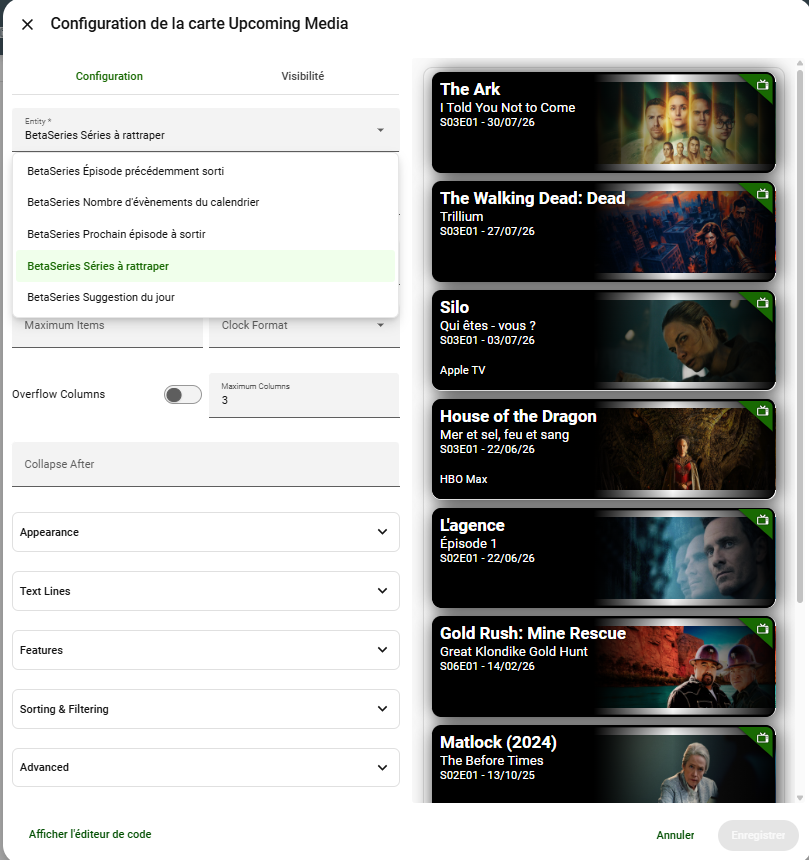Click the Collapse After input field

pos(206,464)
